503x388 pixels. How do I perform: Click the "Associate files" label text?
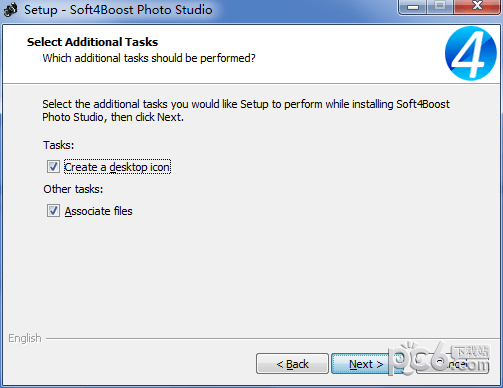click(x=98, y=211)
